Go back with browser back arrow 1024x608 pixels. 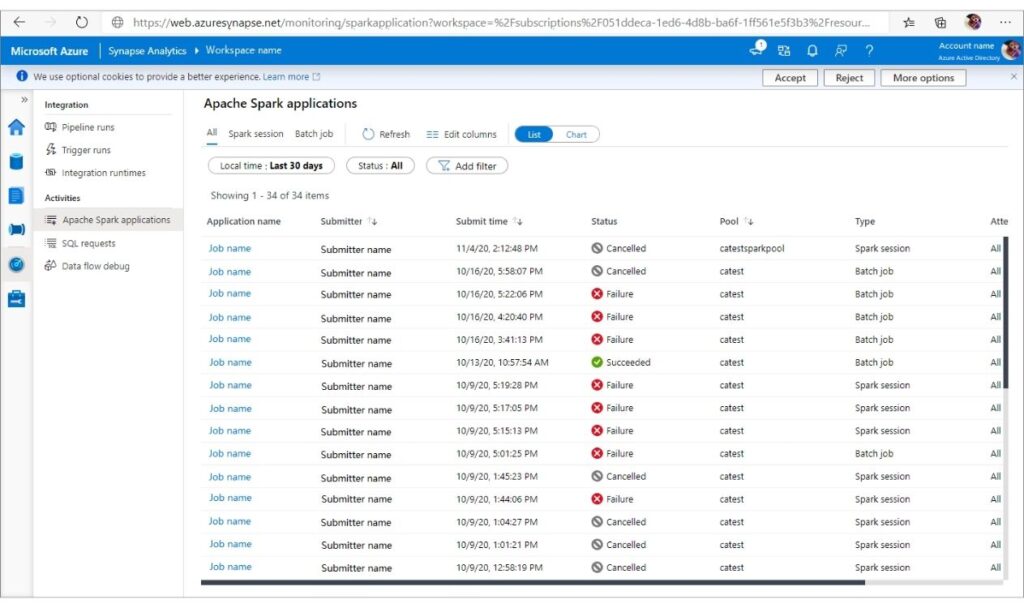20,22
